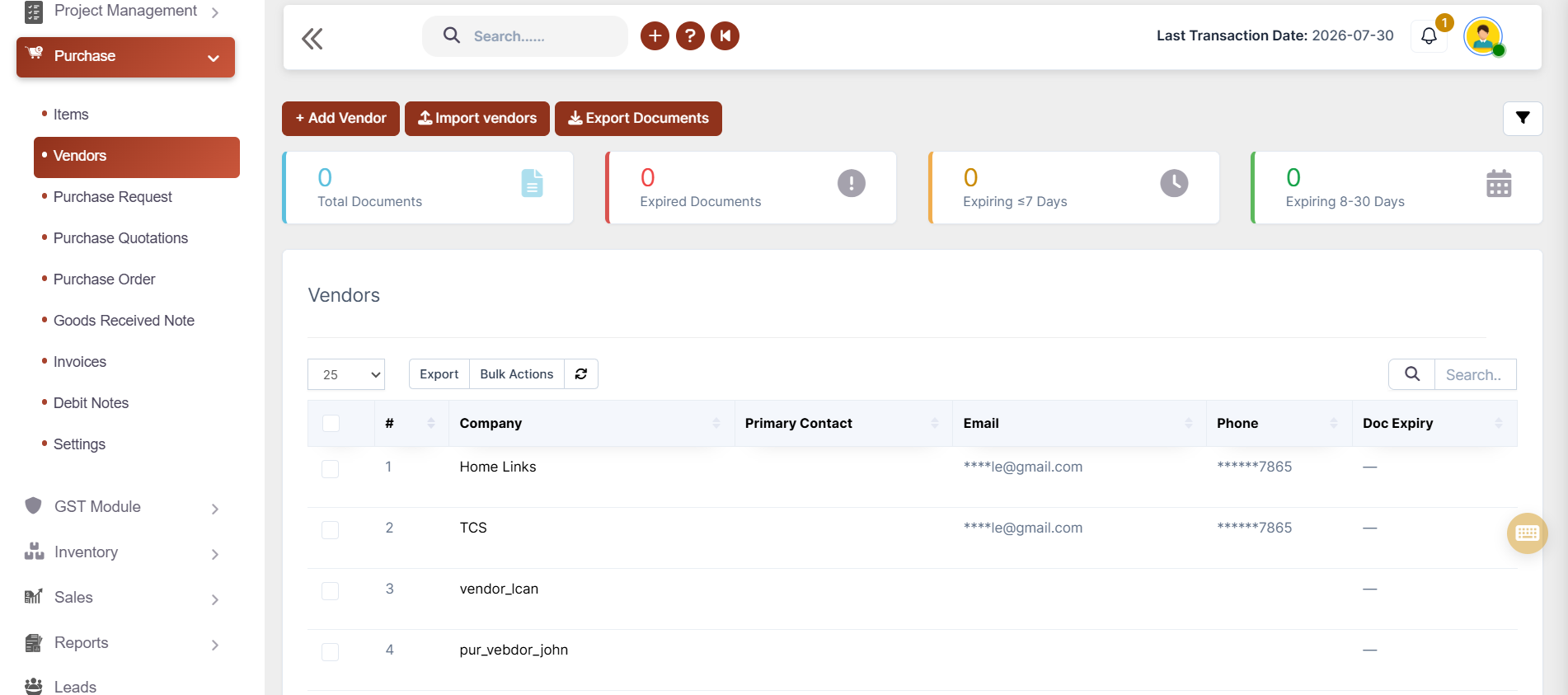Click Import vendors button

tap(477, 119)
